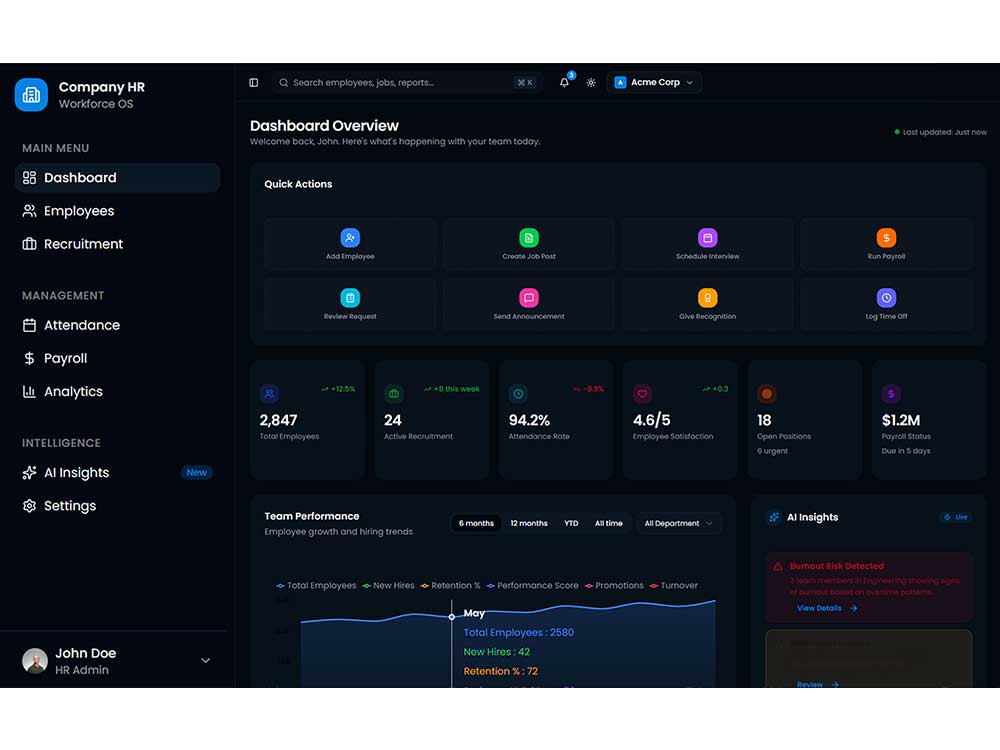The width and height of the screenshot is (1000, 750).
Task: Click the Schedule Interview icon
Action: [707, 238]
